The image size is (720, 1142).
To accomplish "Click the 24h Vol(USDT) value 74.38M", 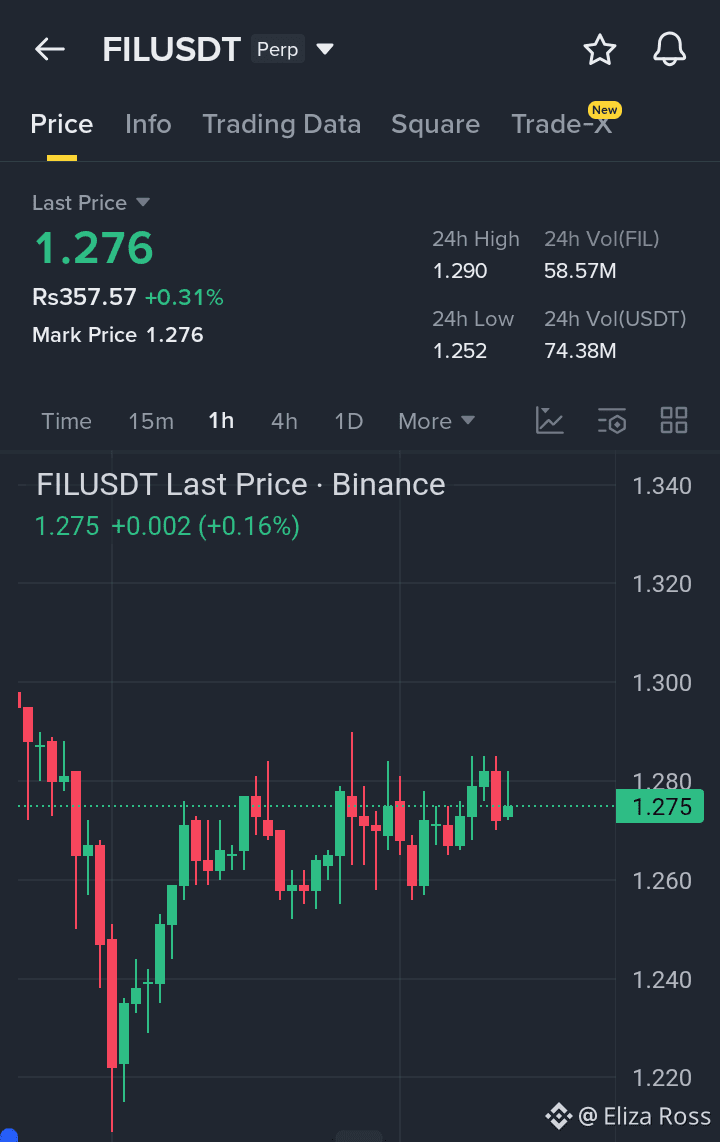I will click(580, 351).
